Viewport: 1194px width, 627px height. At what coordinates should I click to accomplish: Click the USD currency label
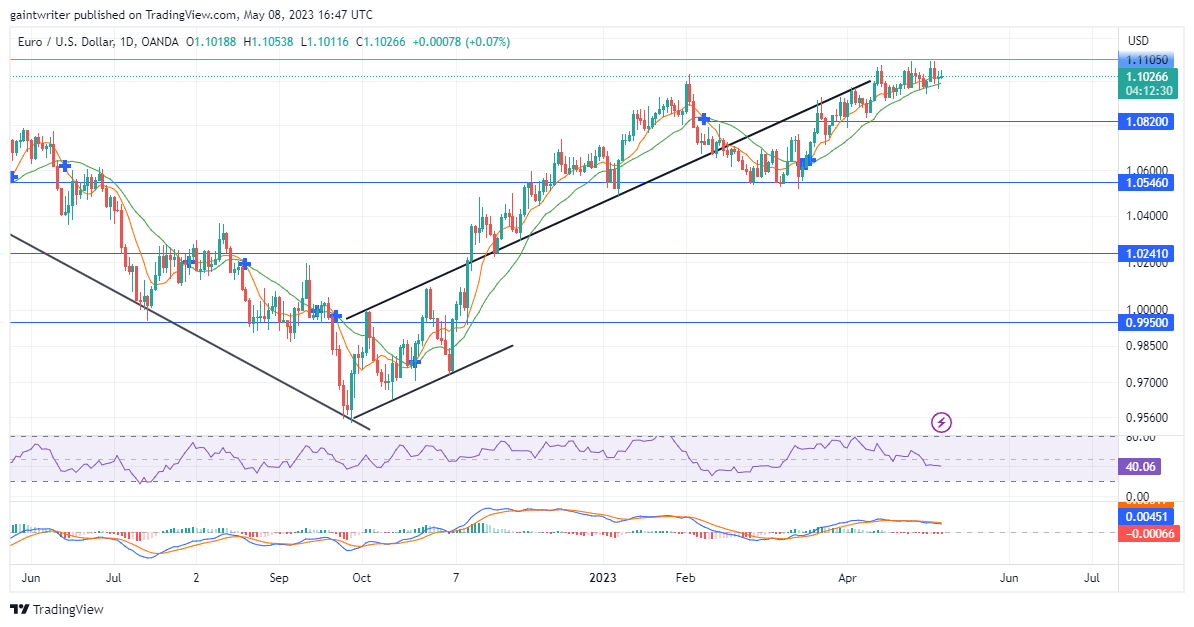point(1138,40)
